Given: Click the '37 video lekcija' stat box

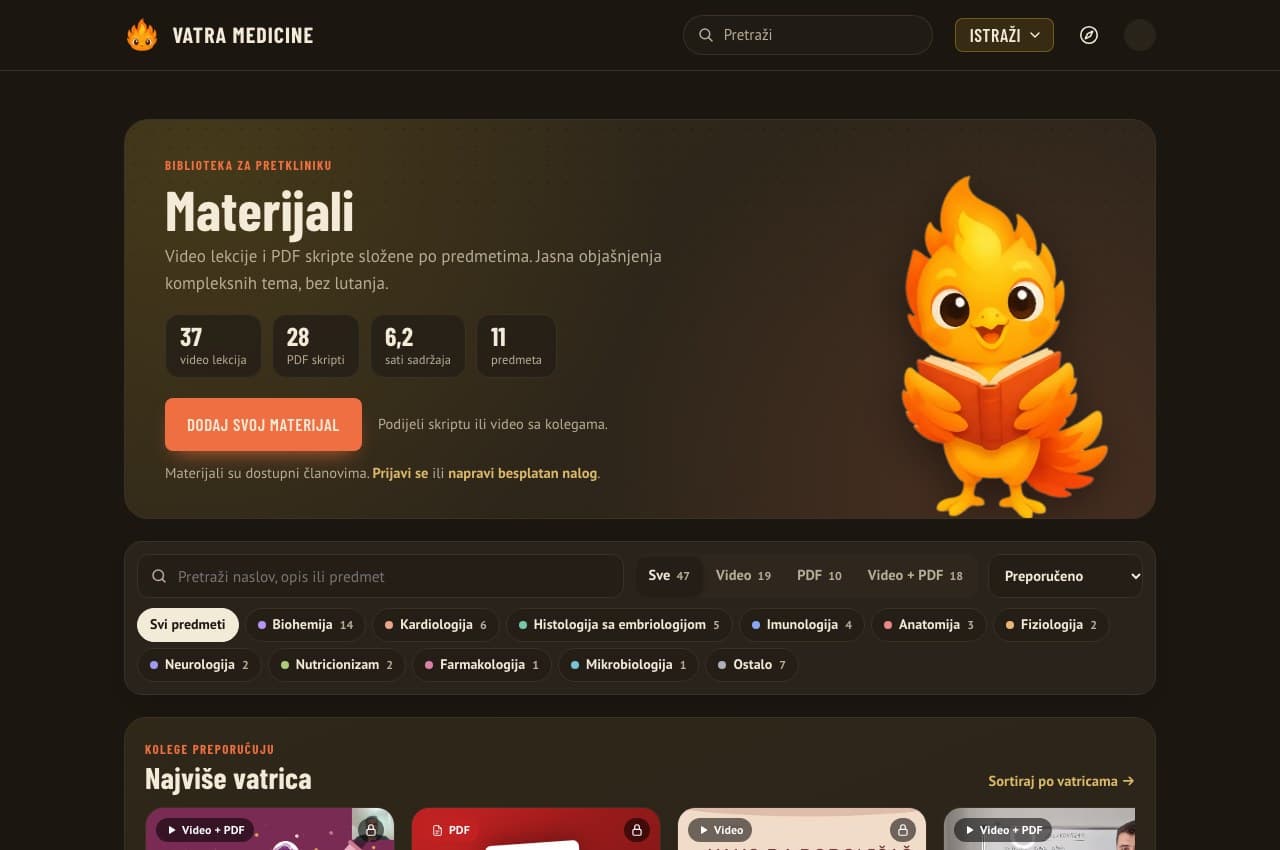Looking at the screenshot, I should coord(213,346).
